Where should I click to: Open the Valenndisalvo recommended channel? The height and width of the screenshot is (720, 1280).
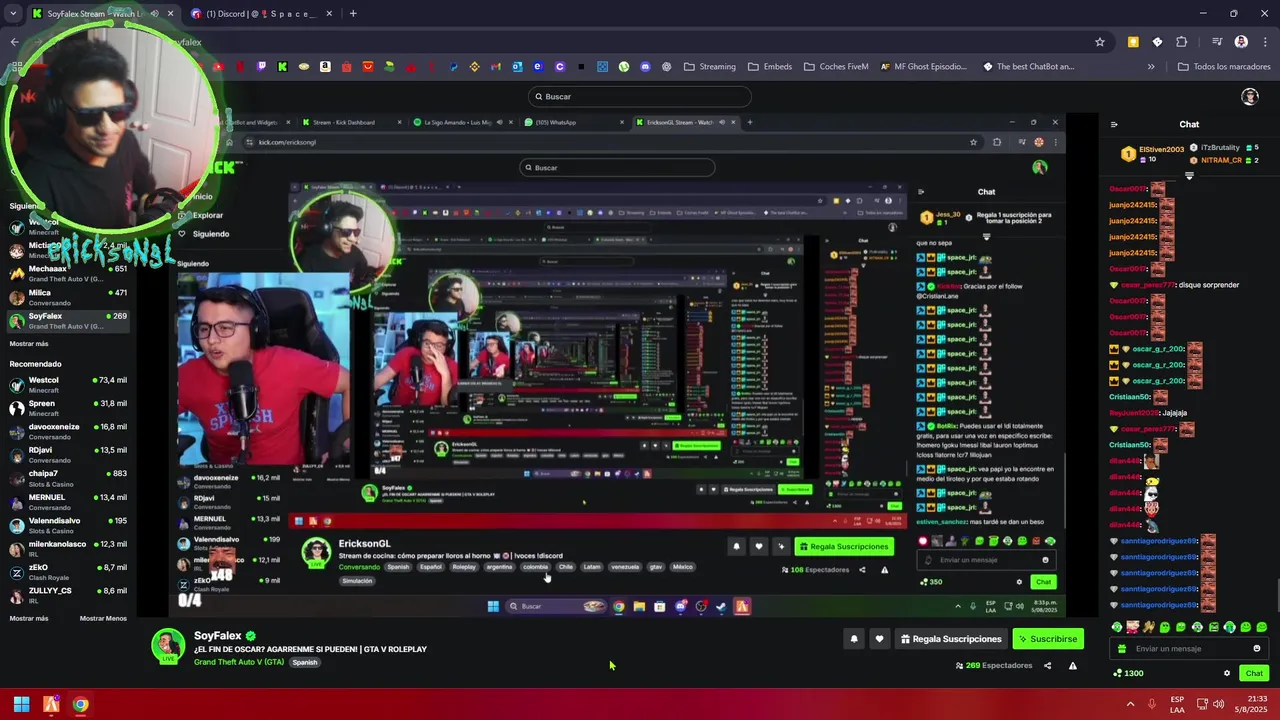[68, 526]
